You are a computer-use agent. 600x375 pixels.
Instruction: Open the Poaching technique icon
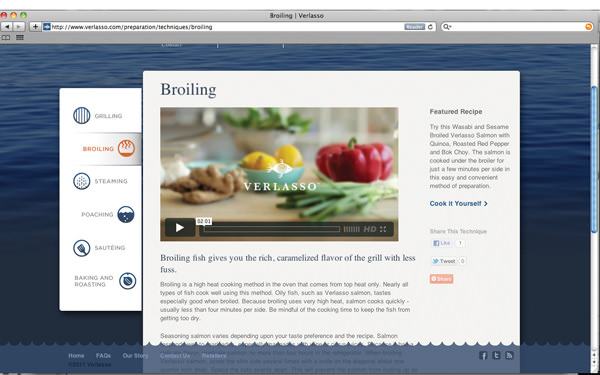point(126,214)
